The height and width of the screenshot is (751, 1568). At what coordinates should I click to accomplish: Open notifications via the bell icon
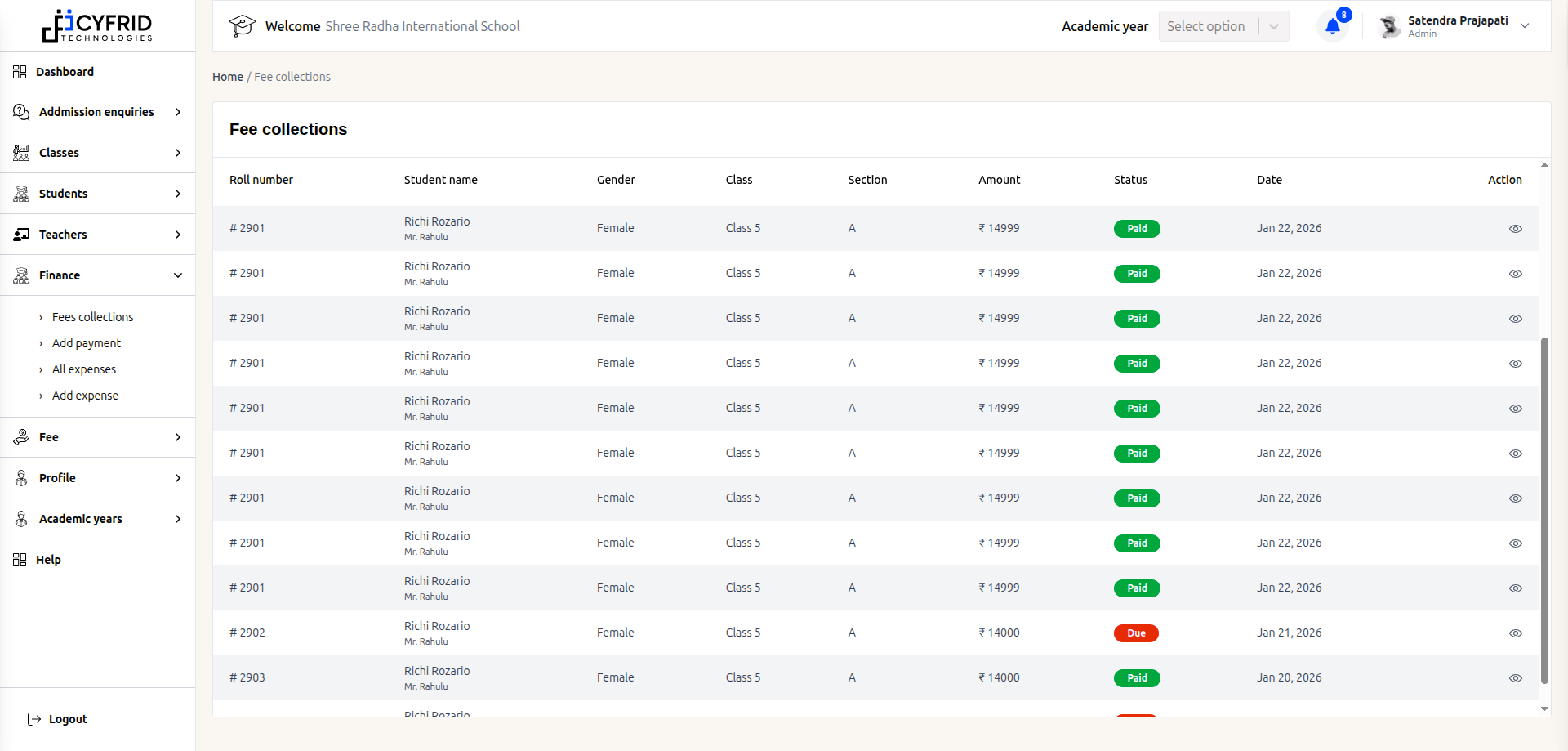tap(1331, 25)
